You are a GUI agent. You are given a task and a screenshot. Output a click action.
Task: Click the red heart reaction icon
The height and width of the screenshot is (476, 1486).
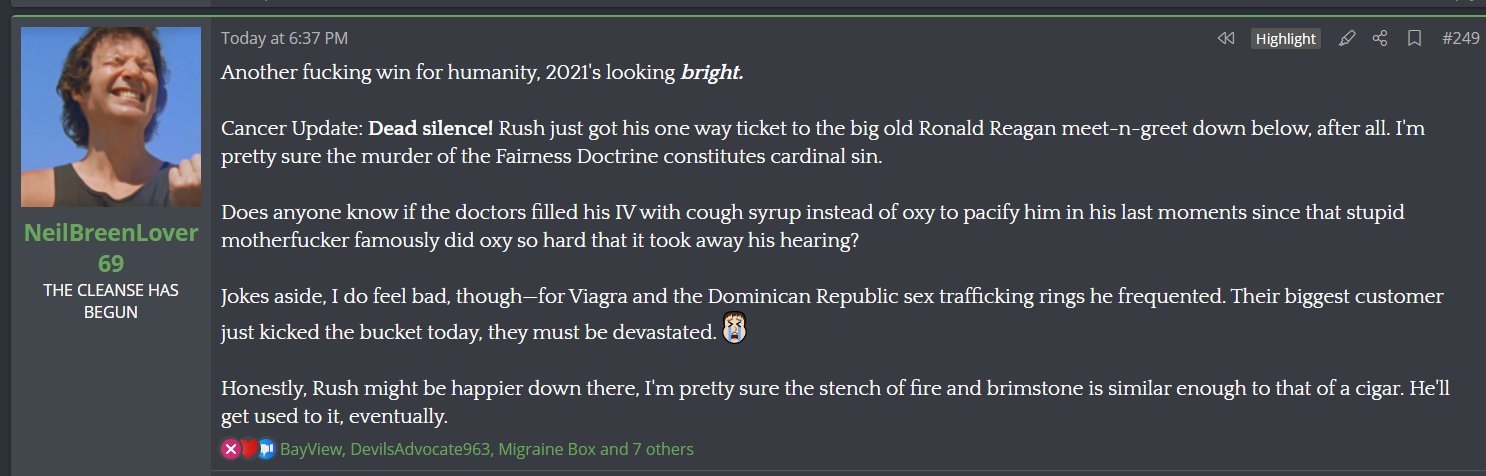click(249, 449)
